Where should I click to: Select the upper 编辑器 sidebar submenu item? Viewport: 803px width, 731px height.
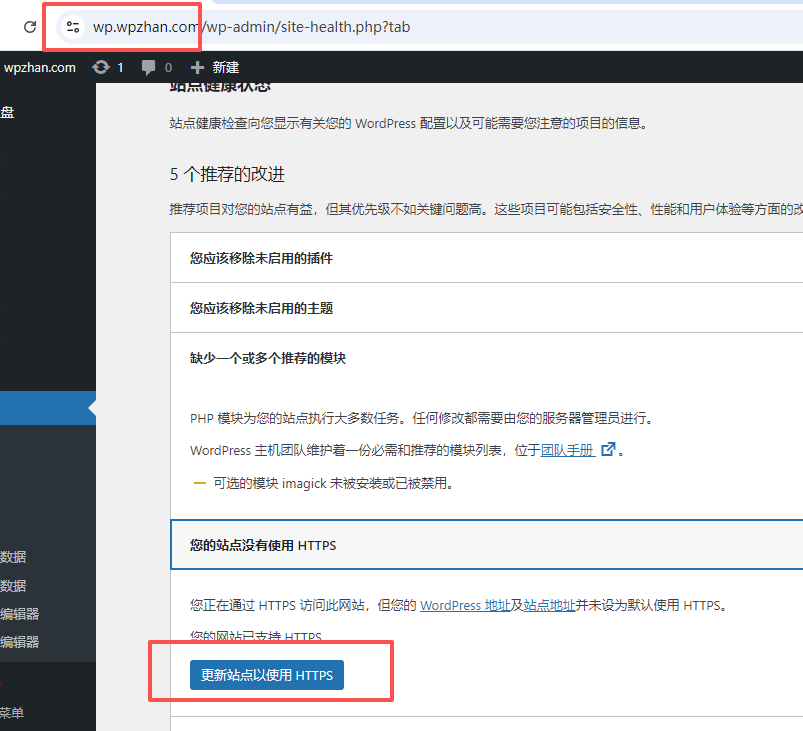coord(20,614)
